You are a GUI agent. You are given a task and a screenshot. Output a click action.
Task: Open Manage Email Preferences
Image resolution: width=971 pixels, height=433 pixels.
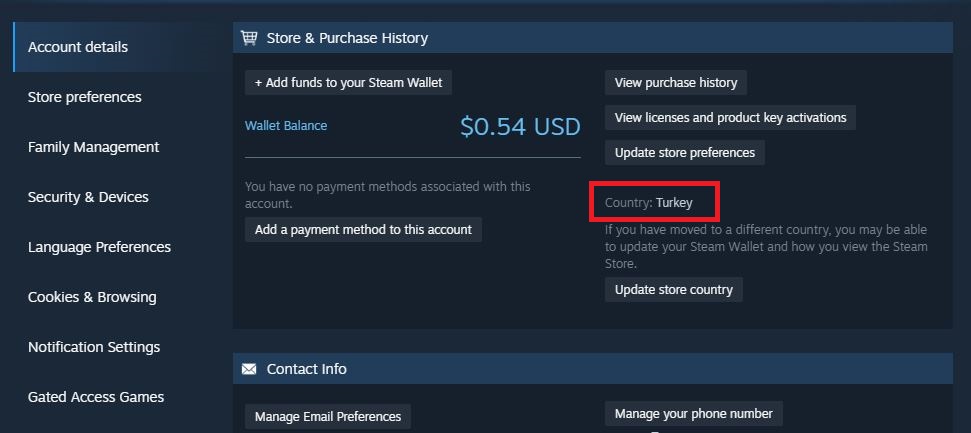328,416
